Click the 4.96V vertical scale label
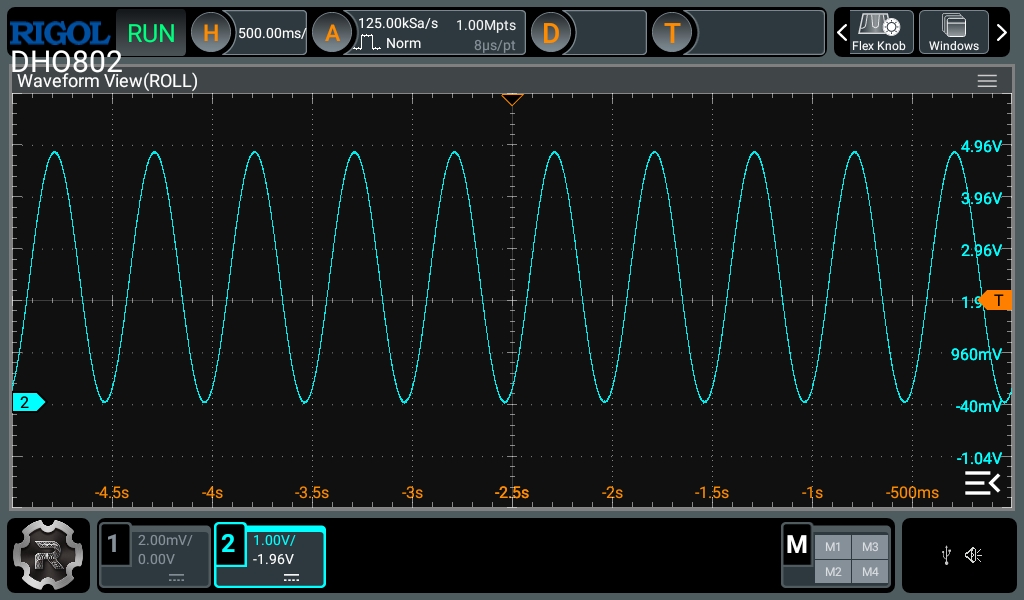Viewport: 1024px width, 600px height. coord(981,146)
